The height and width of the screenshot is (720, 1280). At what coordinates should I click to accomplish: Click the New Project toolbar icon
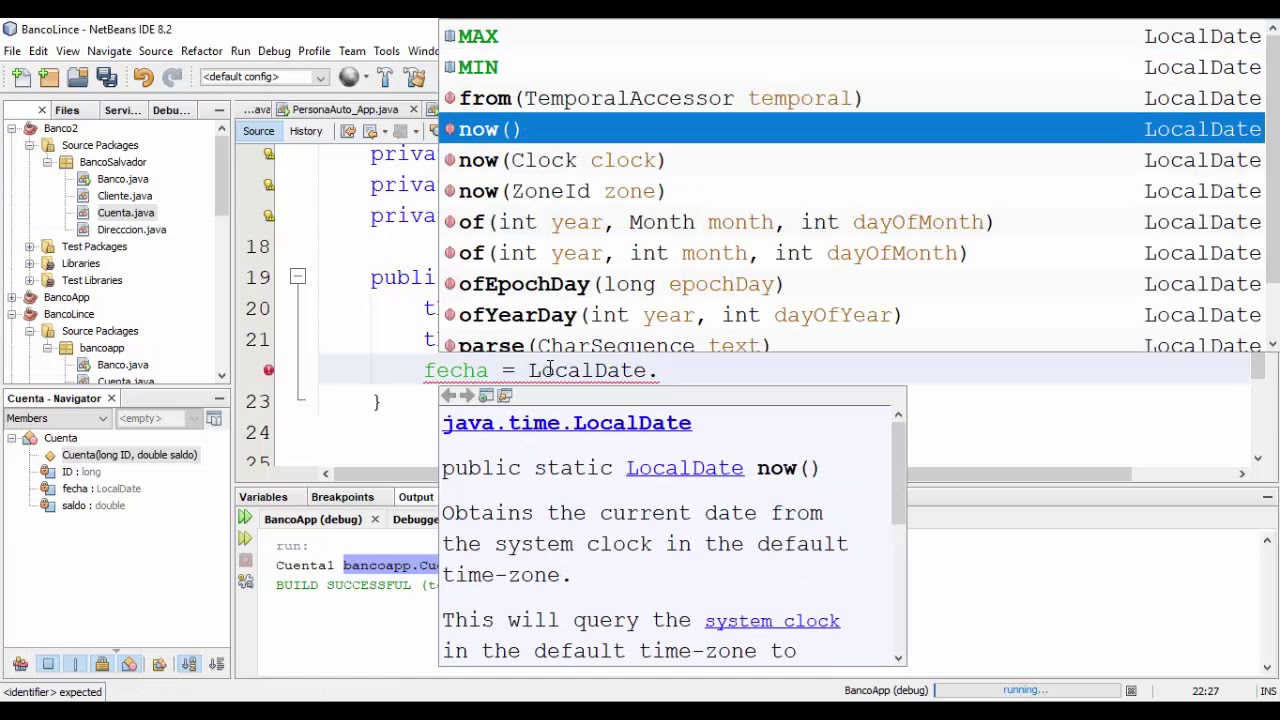coord(49,77)
